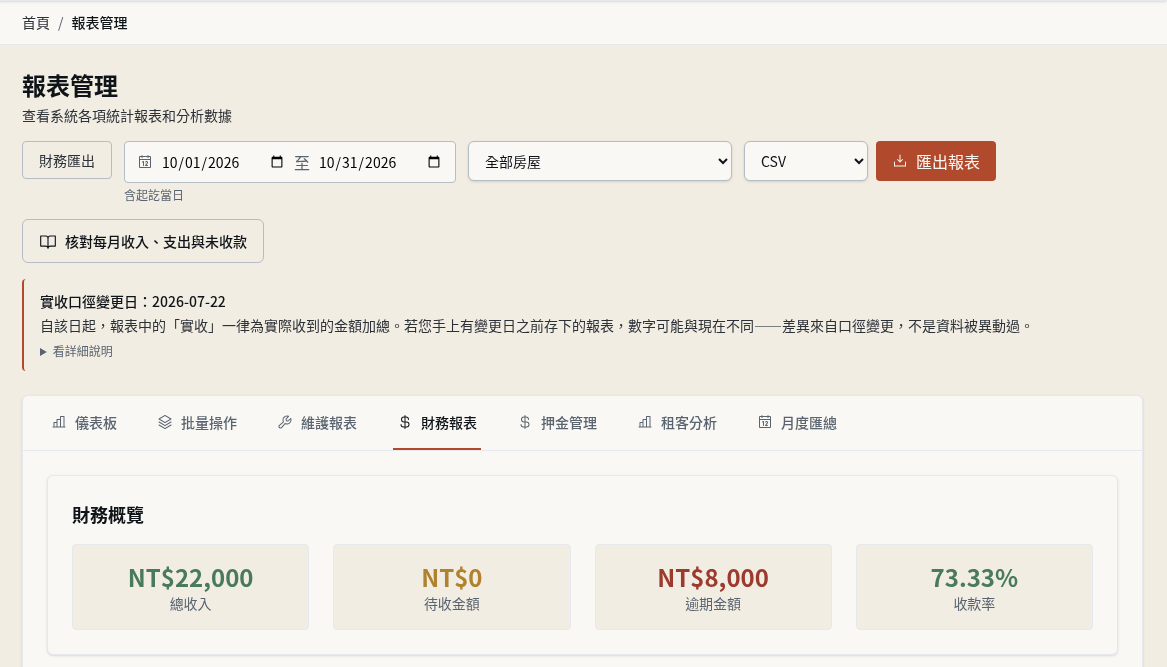Click the 73.33% 收款率 value
Screen dimensions: 1167x667
click(974, 578)
